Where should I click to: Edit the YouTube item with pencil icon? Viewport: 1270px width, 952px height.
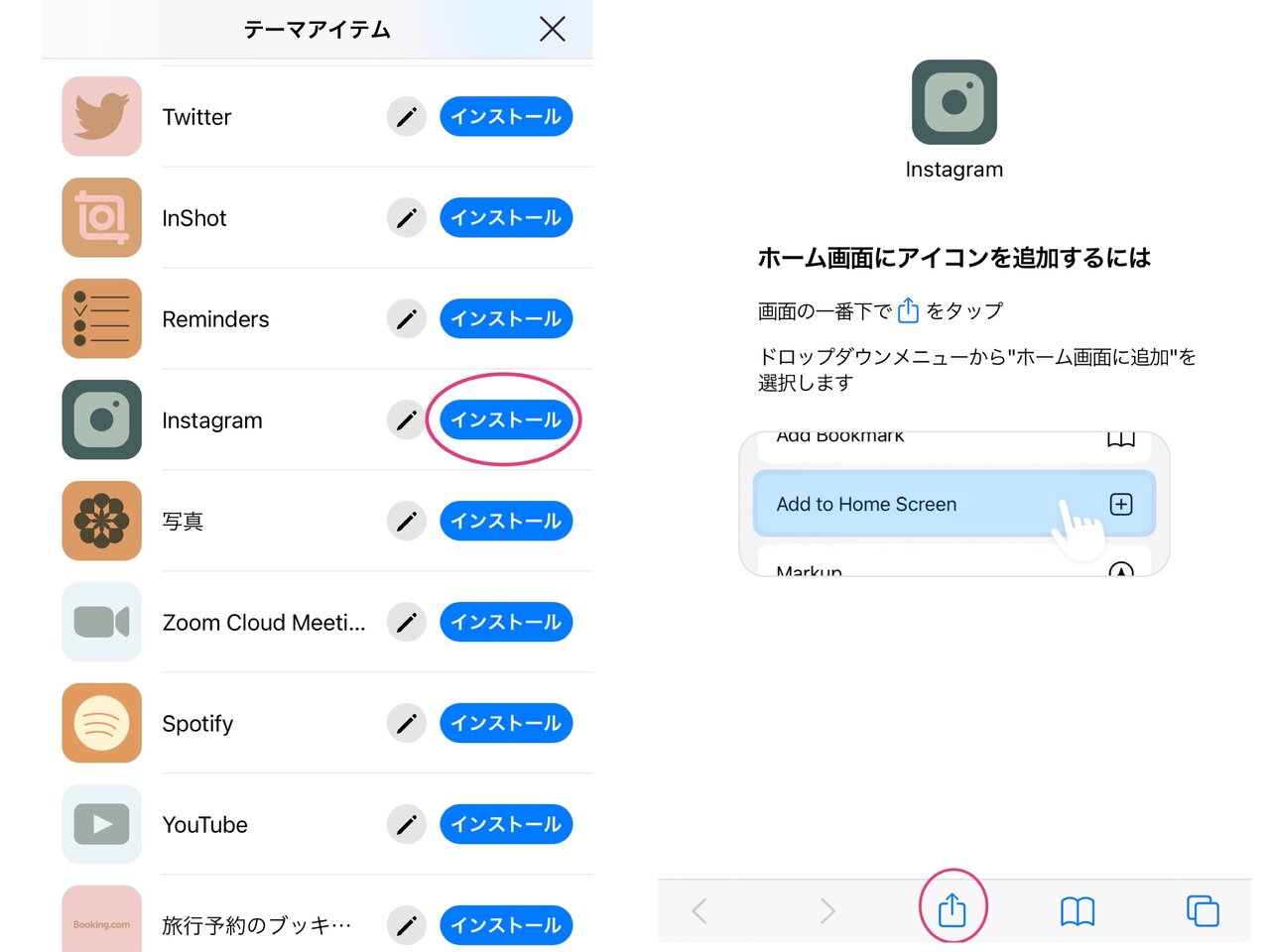[x=406, y=825]
